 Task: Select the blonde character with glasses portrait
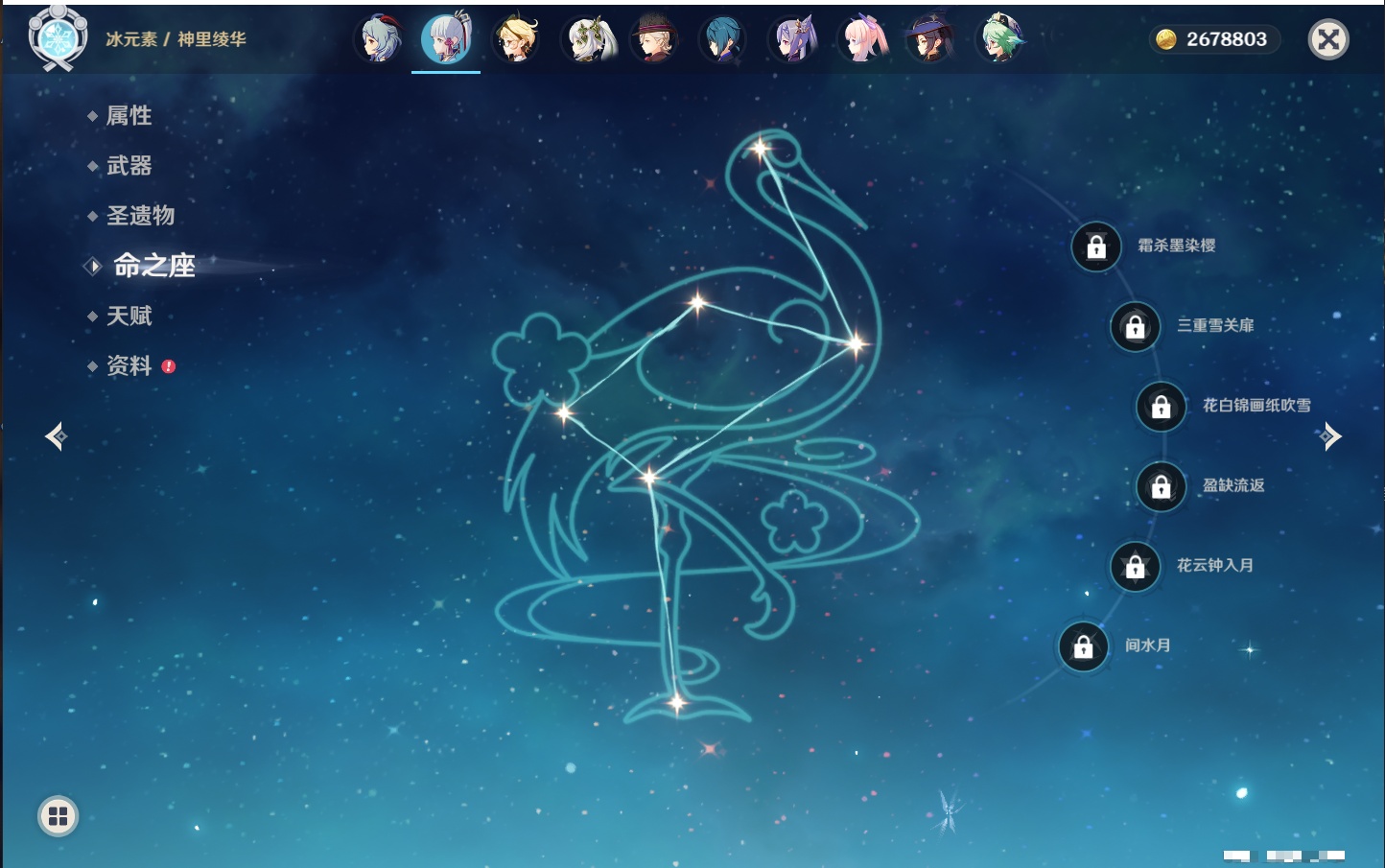(516, 39)
